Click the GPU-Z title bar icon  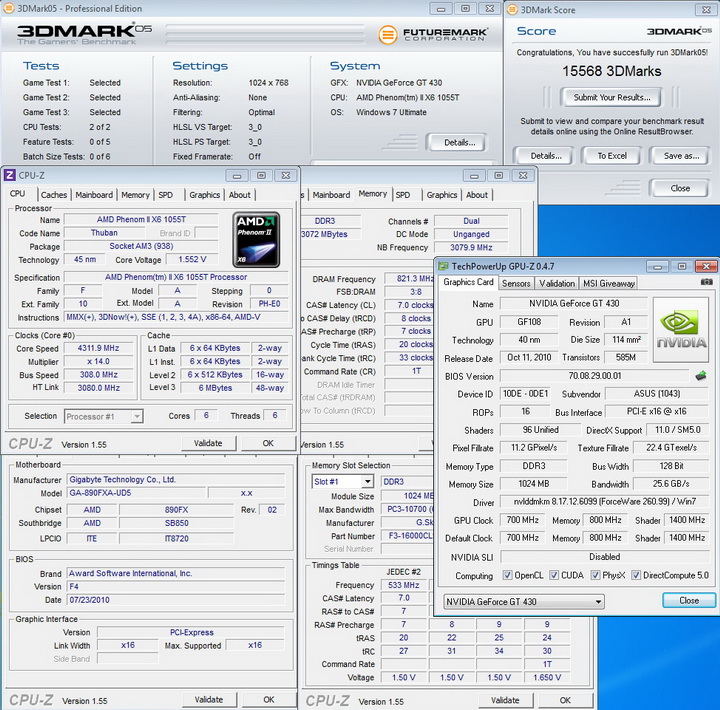(443, 266)
